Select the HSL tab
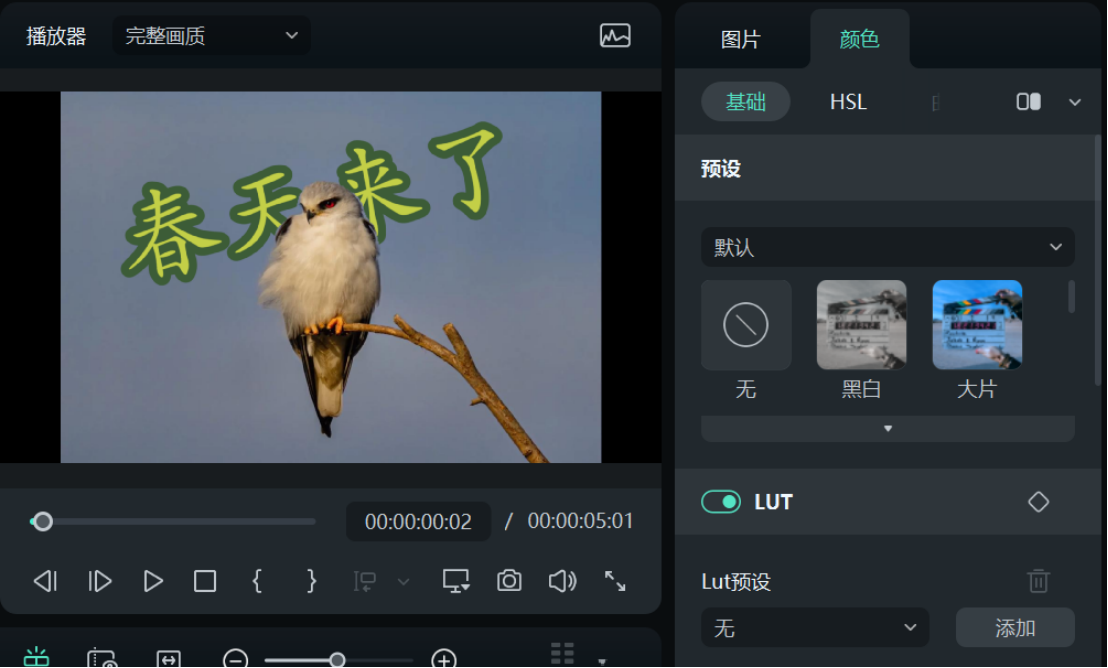Viewport: 1108px width, 668px height. 847,102
